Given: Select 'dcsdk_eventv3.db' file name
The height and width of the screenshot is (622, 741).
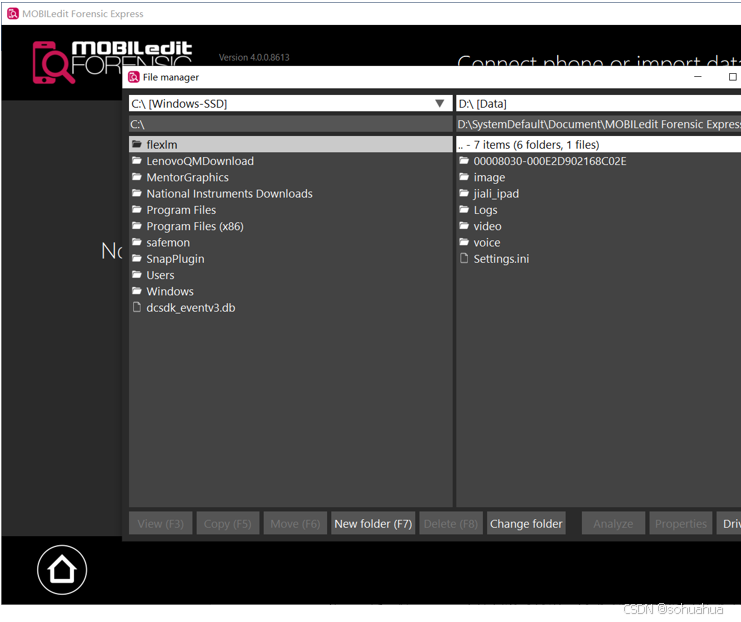Looking at the screenshot, I should [x=190, y=308].
